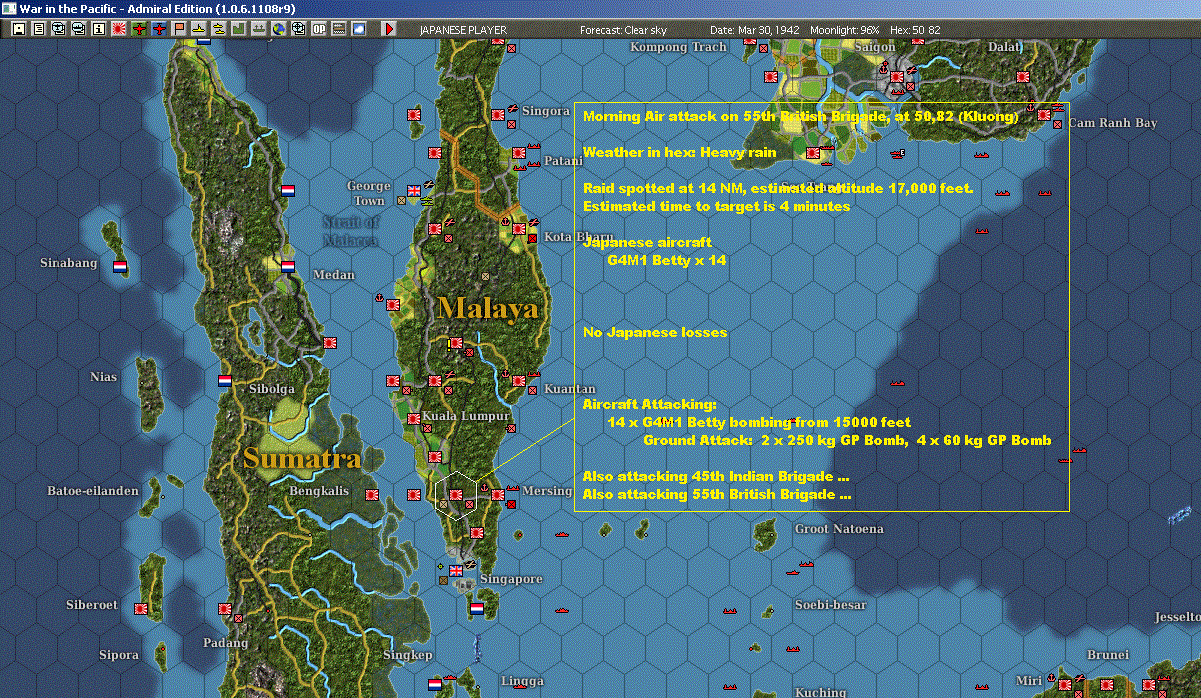This screenshot has width=1201, height=698.
Task: Click the 'Singapore' map label
Action: 511,579
